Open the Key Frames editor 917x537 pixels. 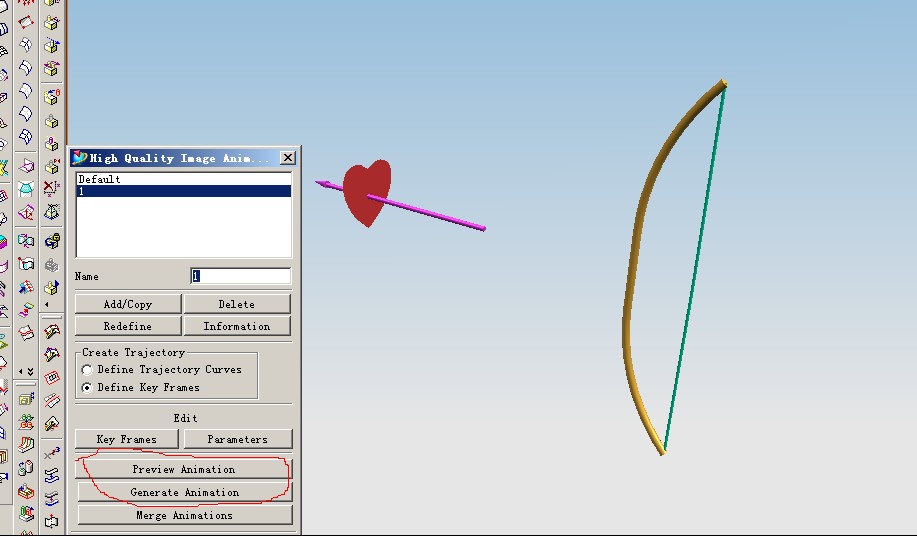(127, 439)
